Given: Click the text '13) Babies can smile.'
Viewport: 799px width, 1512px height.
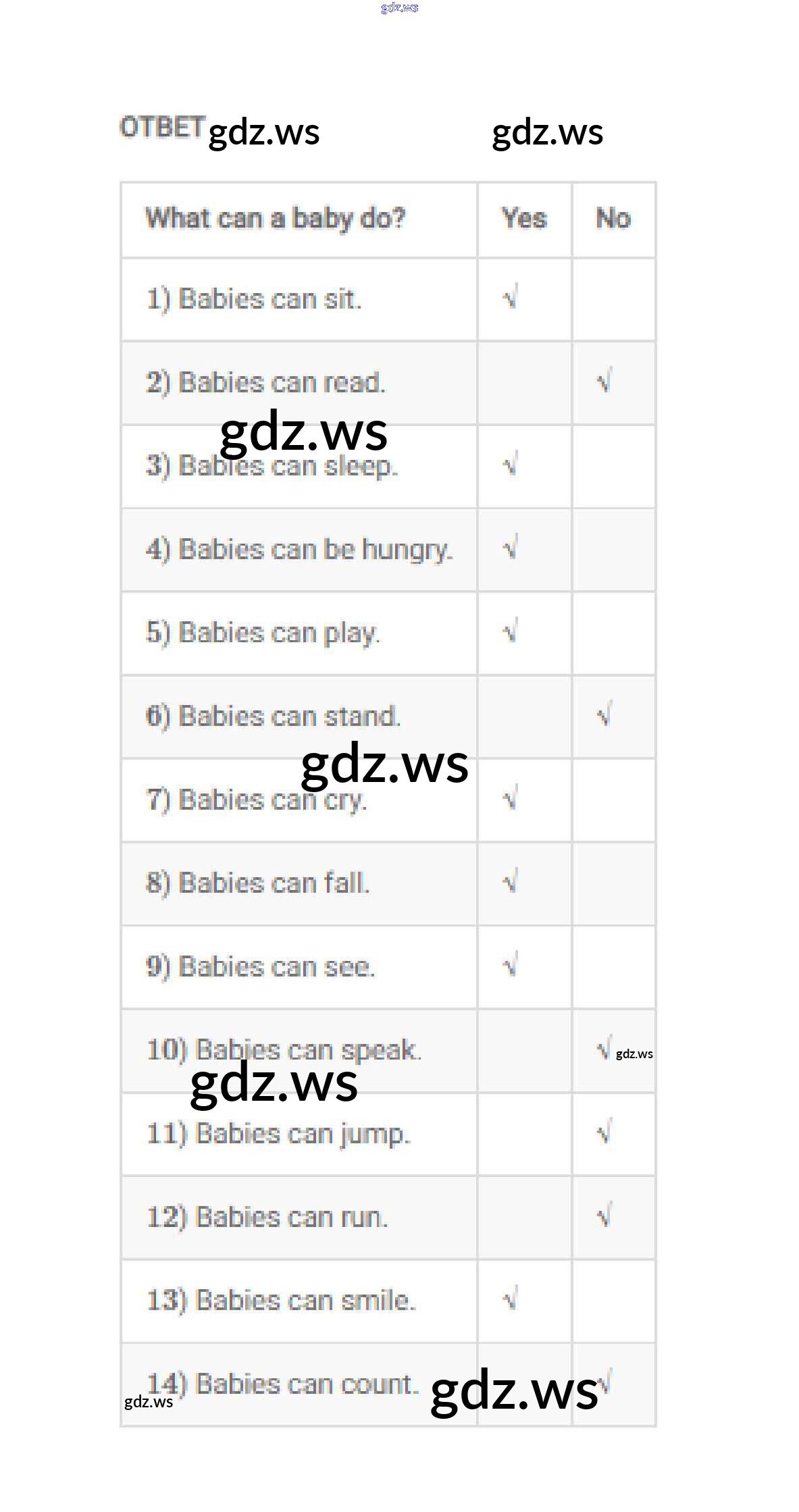Looking at the screenshot, I should click(281, 1300).
